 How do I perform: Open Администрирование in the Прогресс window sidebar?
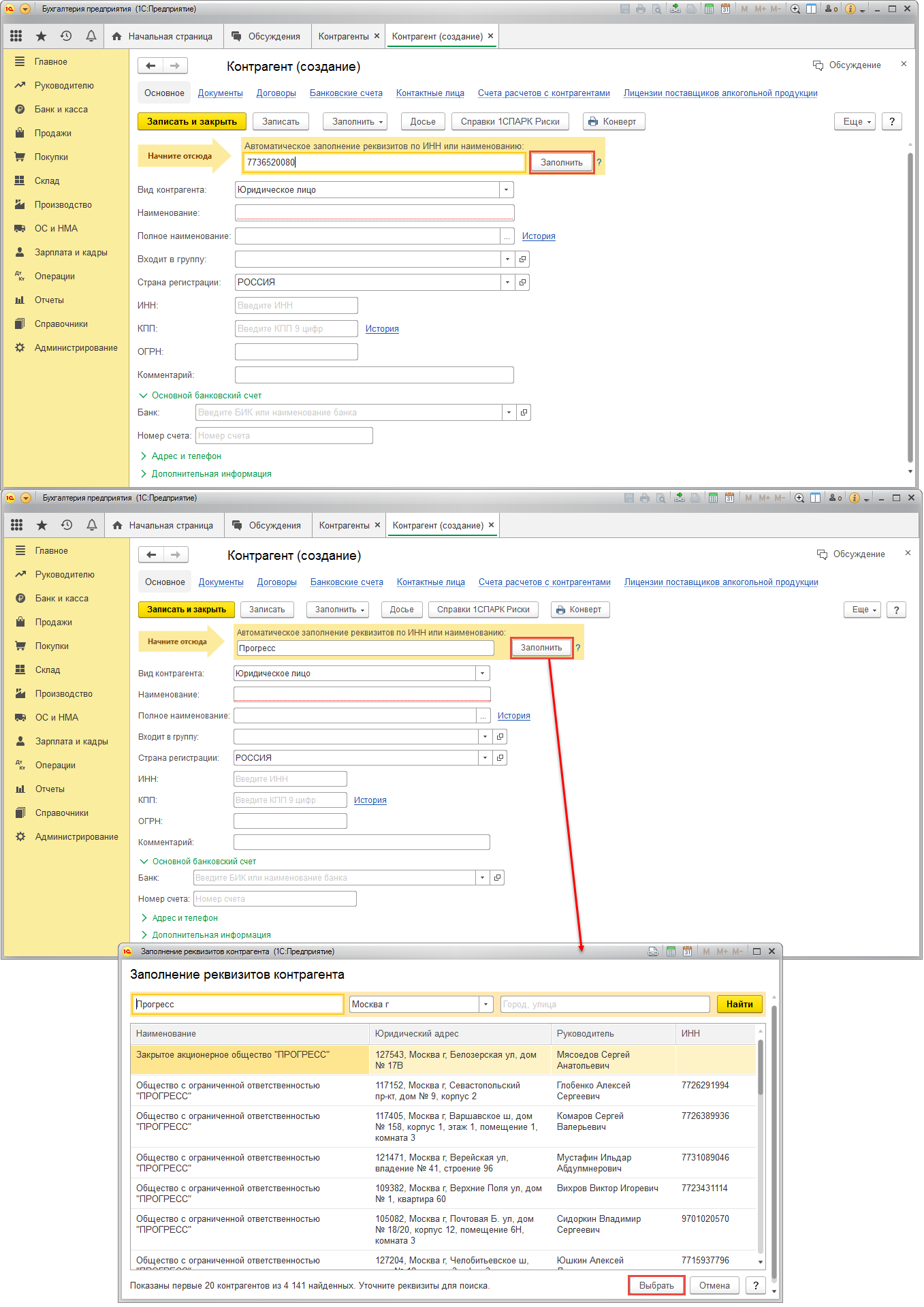(x=77, y=836)
